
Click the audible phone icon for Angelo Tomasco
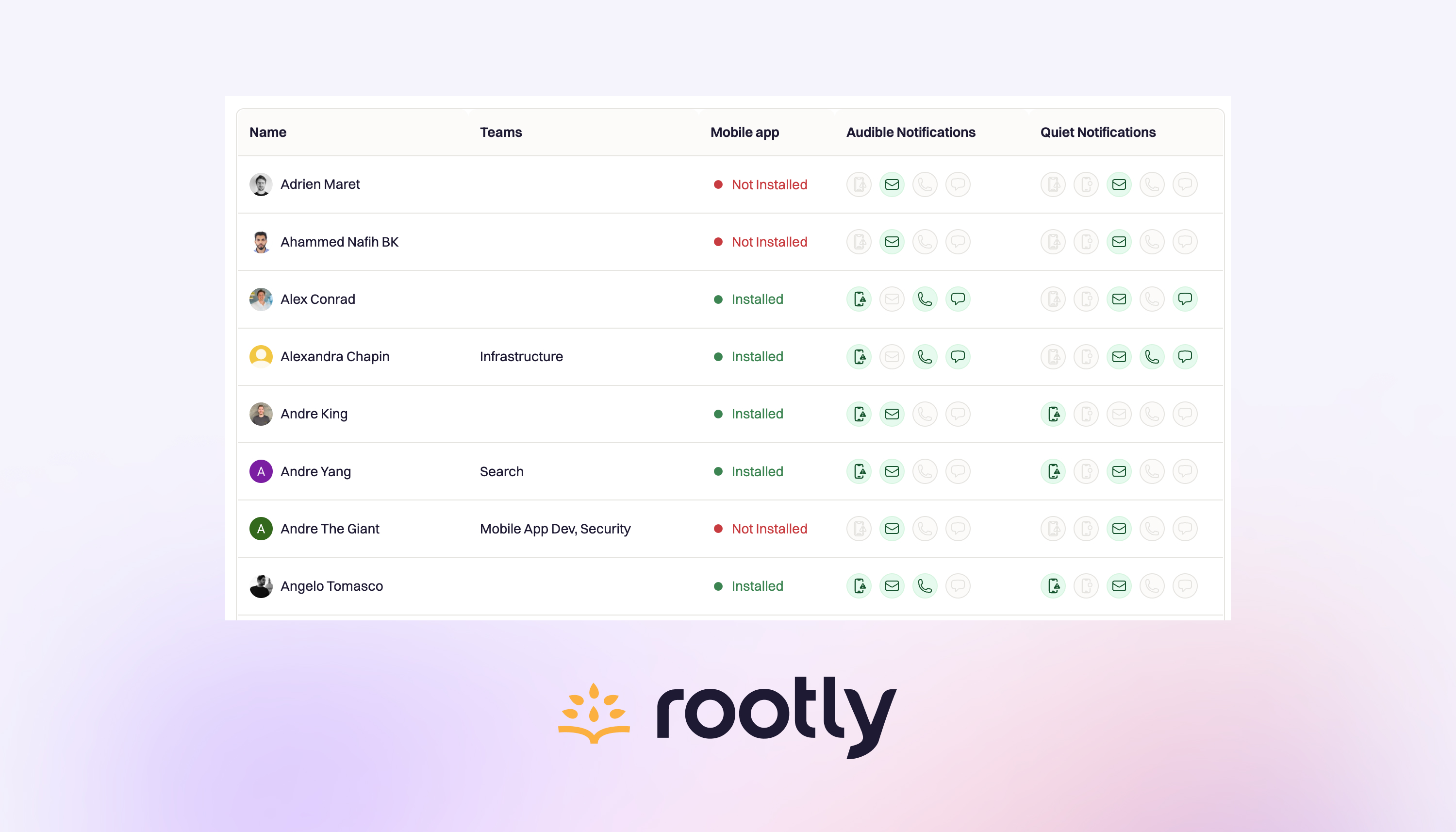[925, 586]
